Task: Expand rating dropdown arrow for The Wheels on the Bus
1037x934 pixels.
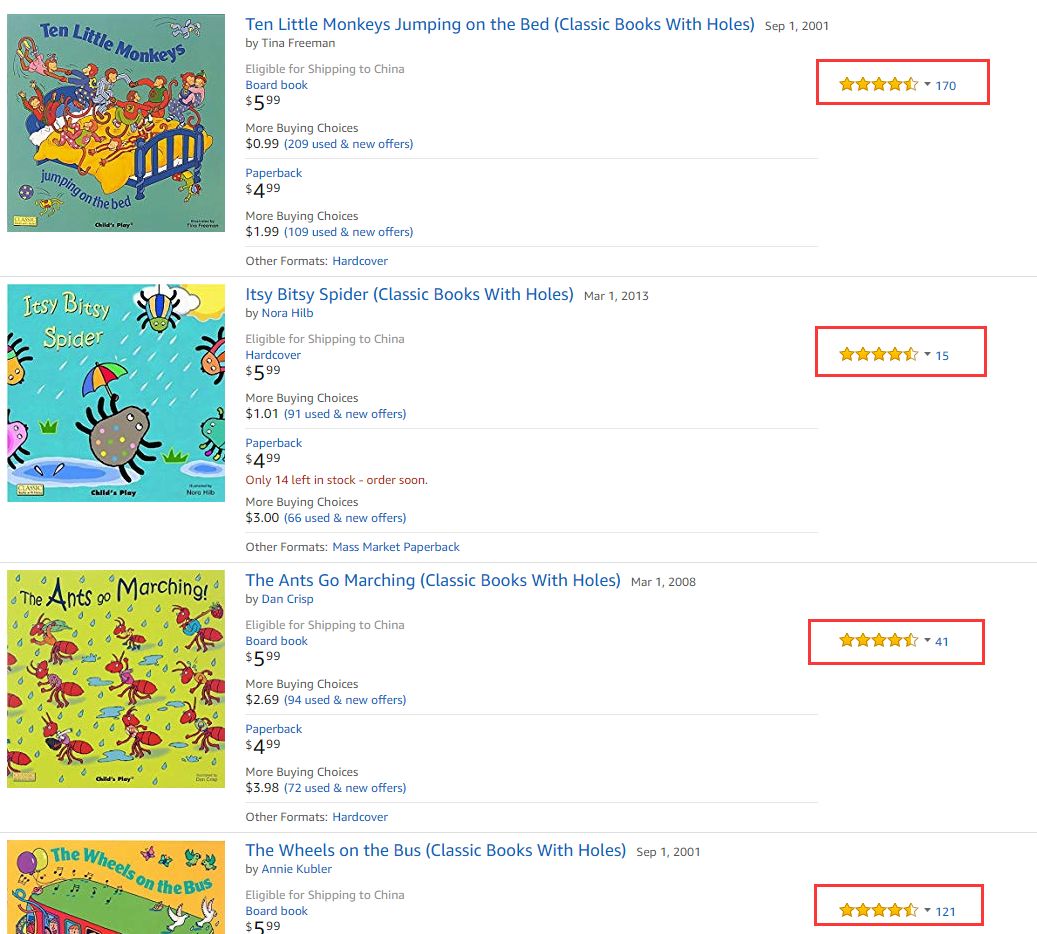Action: (927, 911)
